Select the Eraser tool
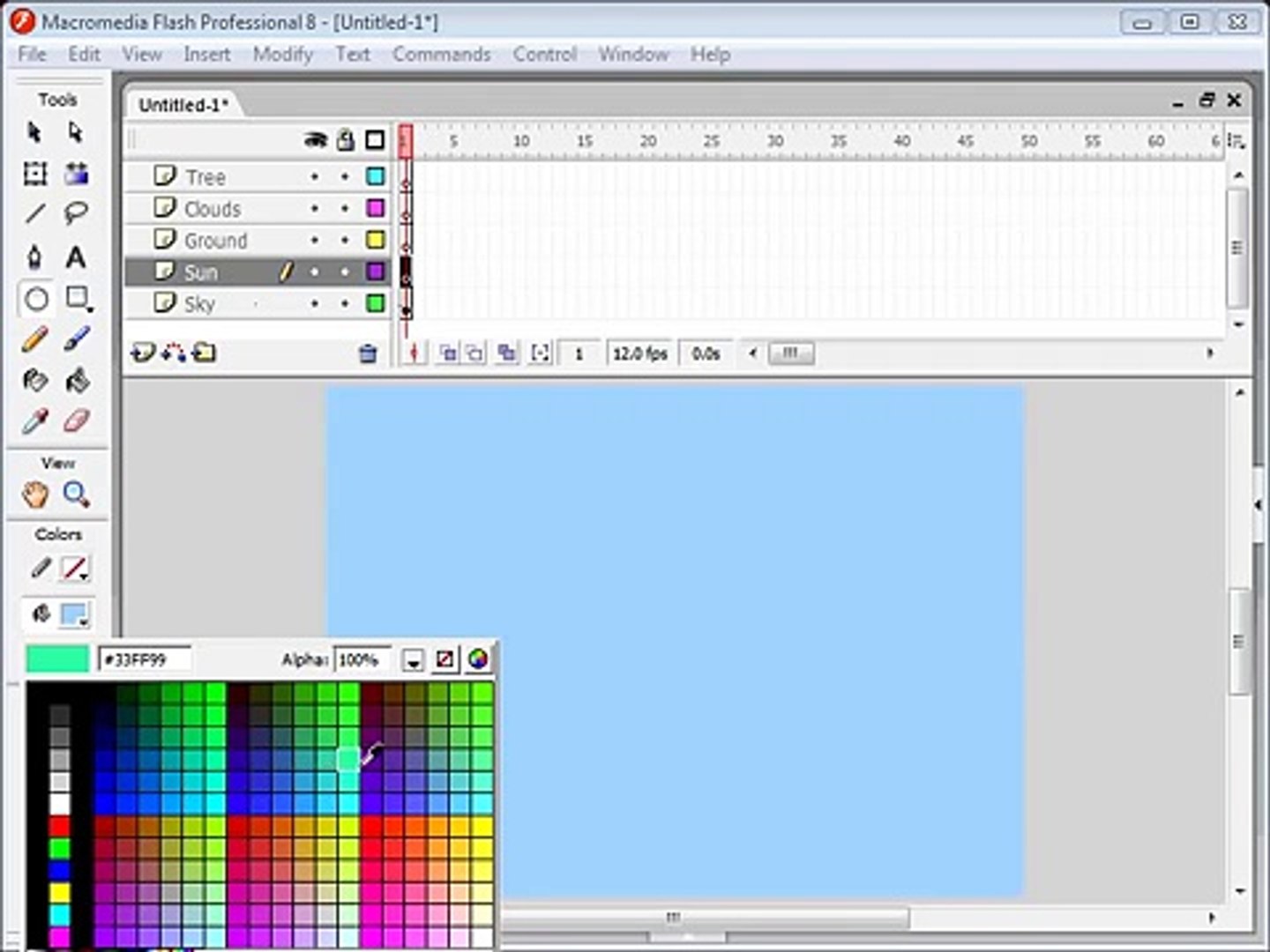1270x952 pixels. click(x=77, y=421)
